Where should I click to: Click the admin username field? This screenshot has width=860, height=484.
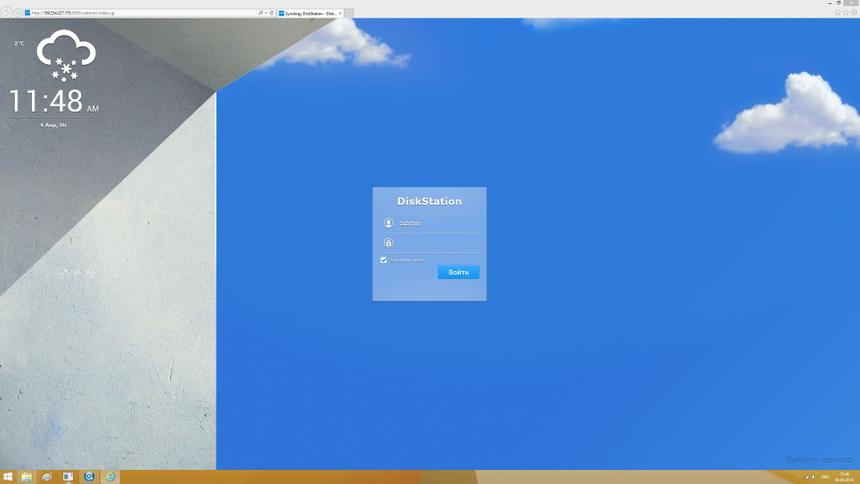[x=436, y=223]
